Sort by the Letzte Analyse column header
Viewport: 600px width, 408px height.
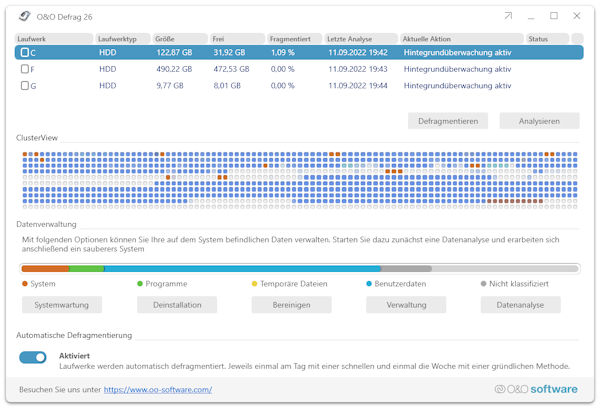pos(361,39)
